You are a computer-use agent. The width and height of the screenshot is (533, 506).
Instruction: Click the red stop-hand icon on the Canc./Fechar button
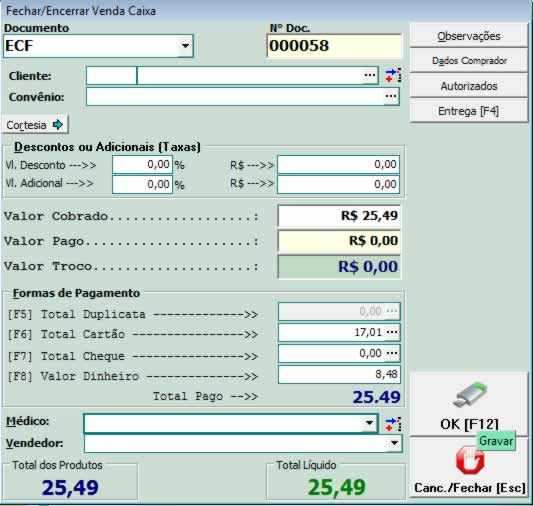coord(470,461)
